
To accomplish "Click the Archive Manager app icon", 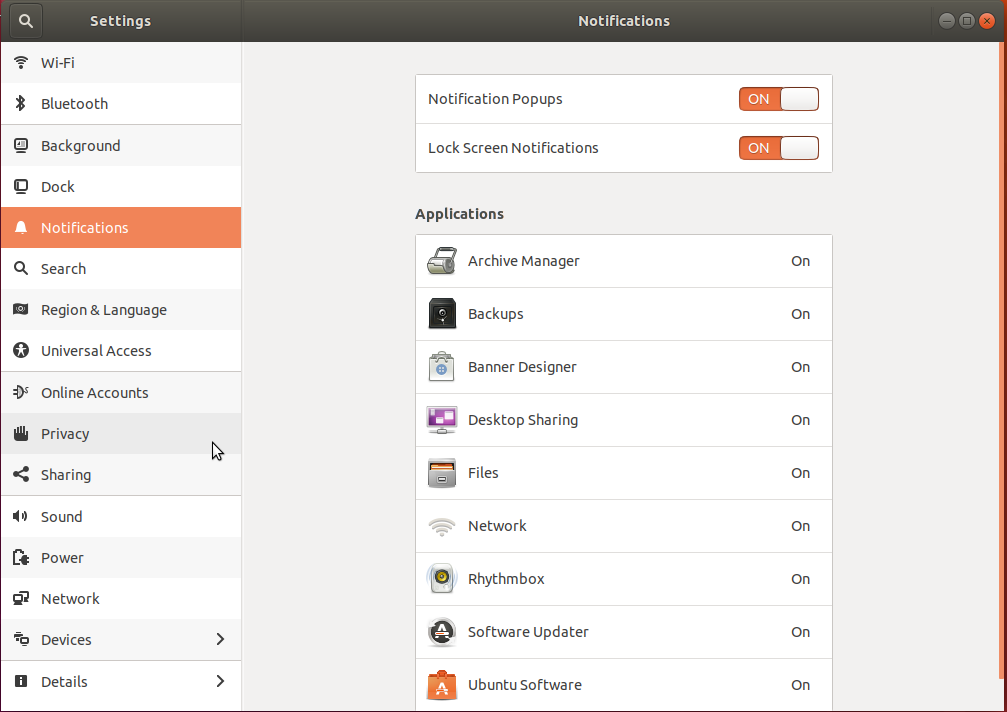I will click(x=442, y=261).
